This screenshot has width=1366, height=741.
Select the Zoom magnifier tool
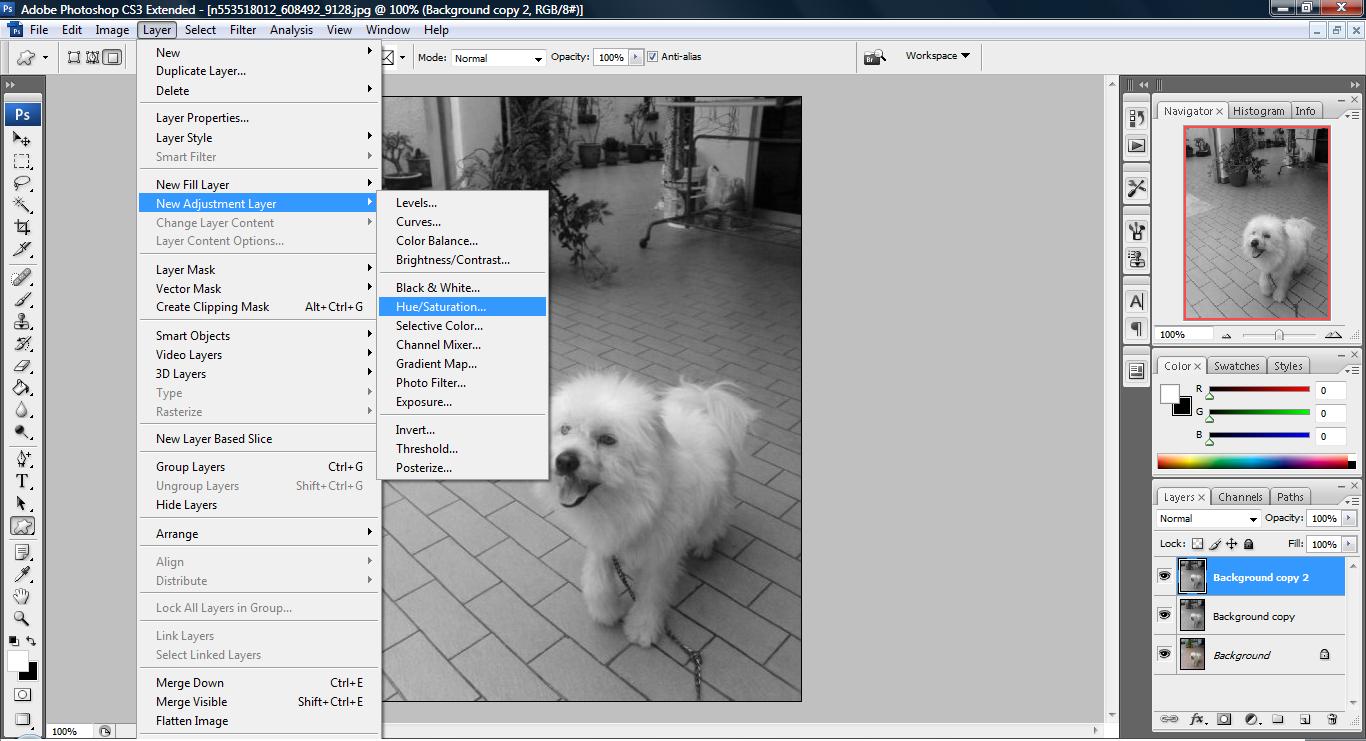22,618
